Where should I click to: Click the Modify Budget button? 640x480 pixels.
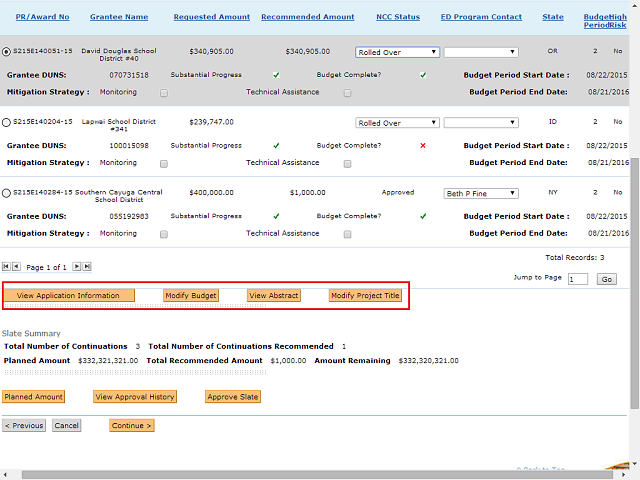(191, 296)
